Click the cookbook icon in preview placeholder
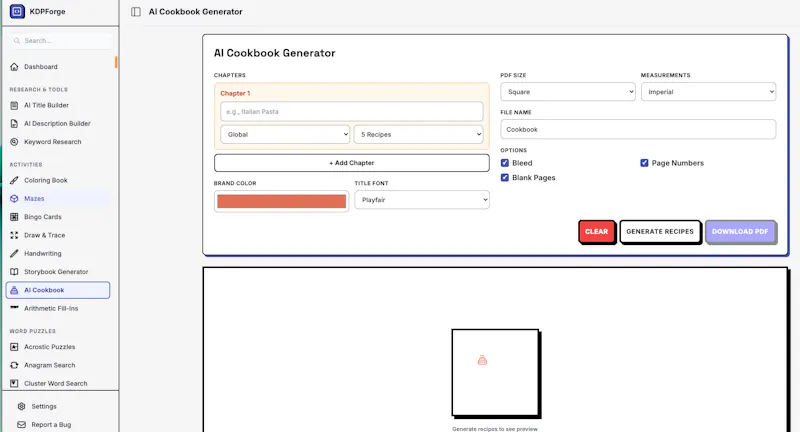800x432 pixels. click(x=482, y=361)
